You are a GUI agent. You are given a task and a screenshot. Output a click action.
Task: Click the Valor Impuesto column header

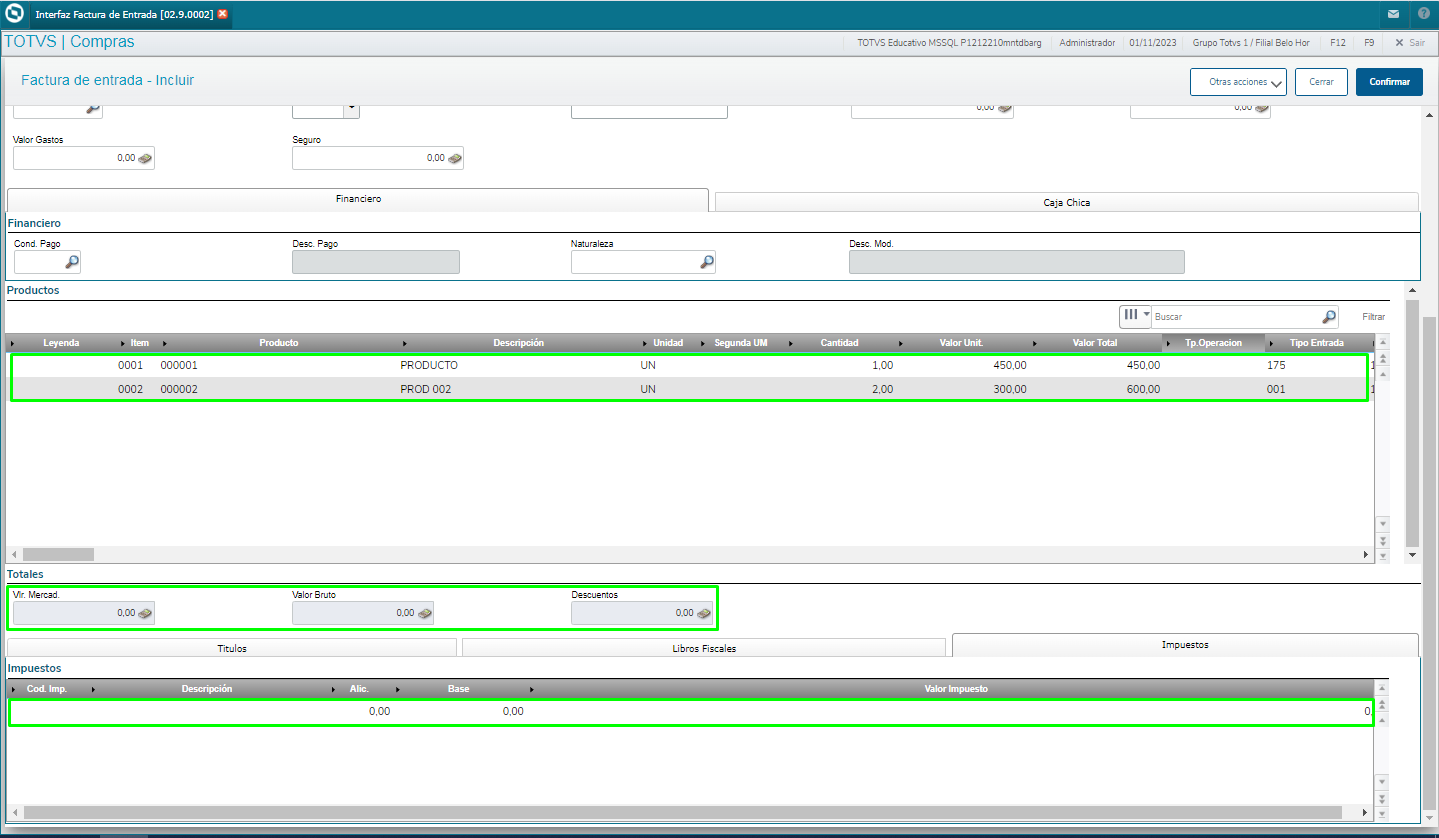point(956,689)
